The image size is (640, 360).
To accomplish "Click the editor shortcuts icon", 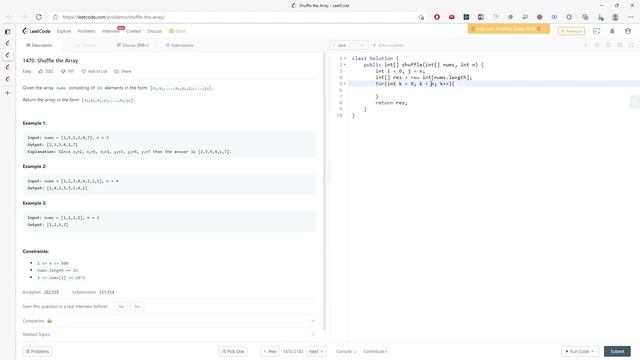I will point(597,45).
